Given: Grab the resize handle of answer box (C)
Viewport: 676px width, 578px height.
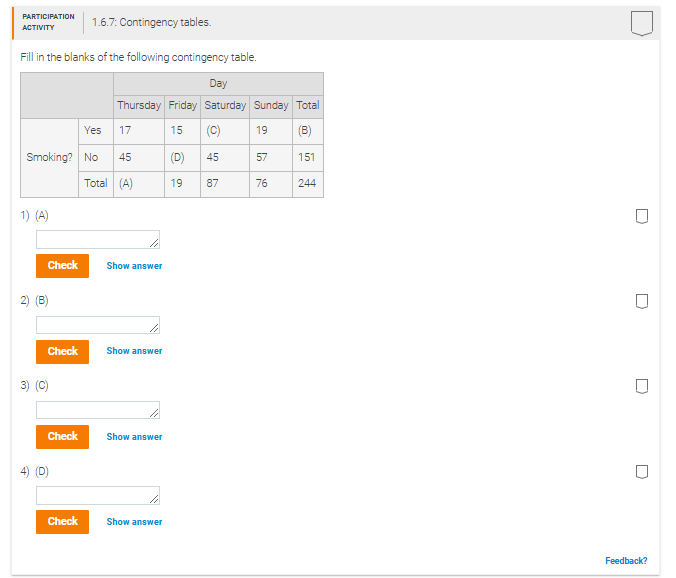Looking at the screenshot, I should point(154,413).
